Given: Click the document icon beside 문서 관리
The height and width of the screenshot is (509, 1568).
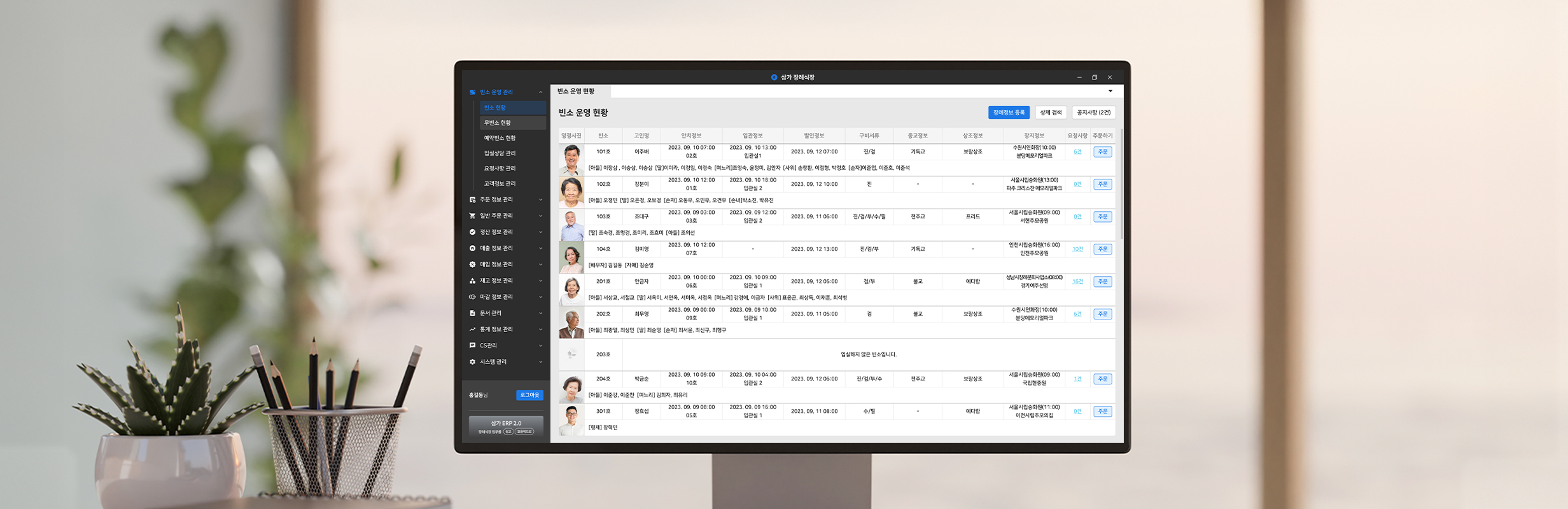Looking at the screenshot, I should [x=472, y=313].
